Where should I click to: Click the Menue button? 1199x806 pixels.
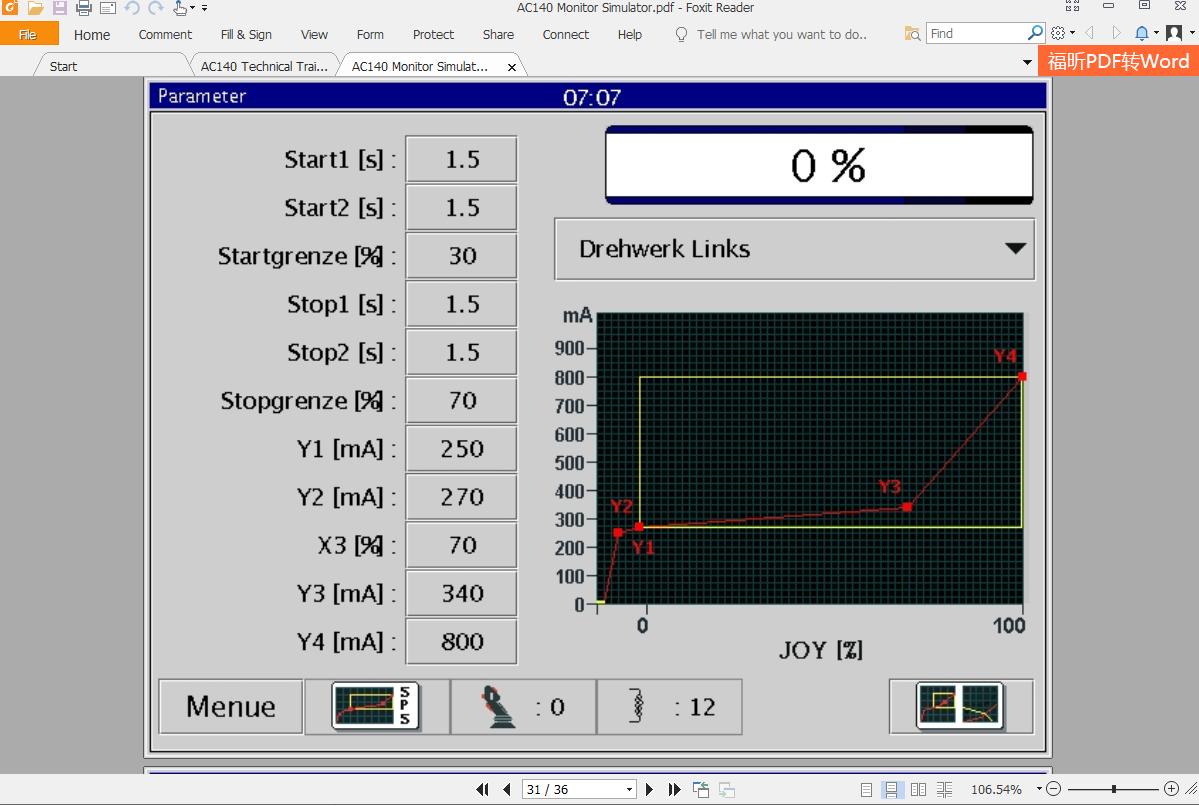(231, 706)
